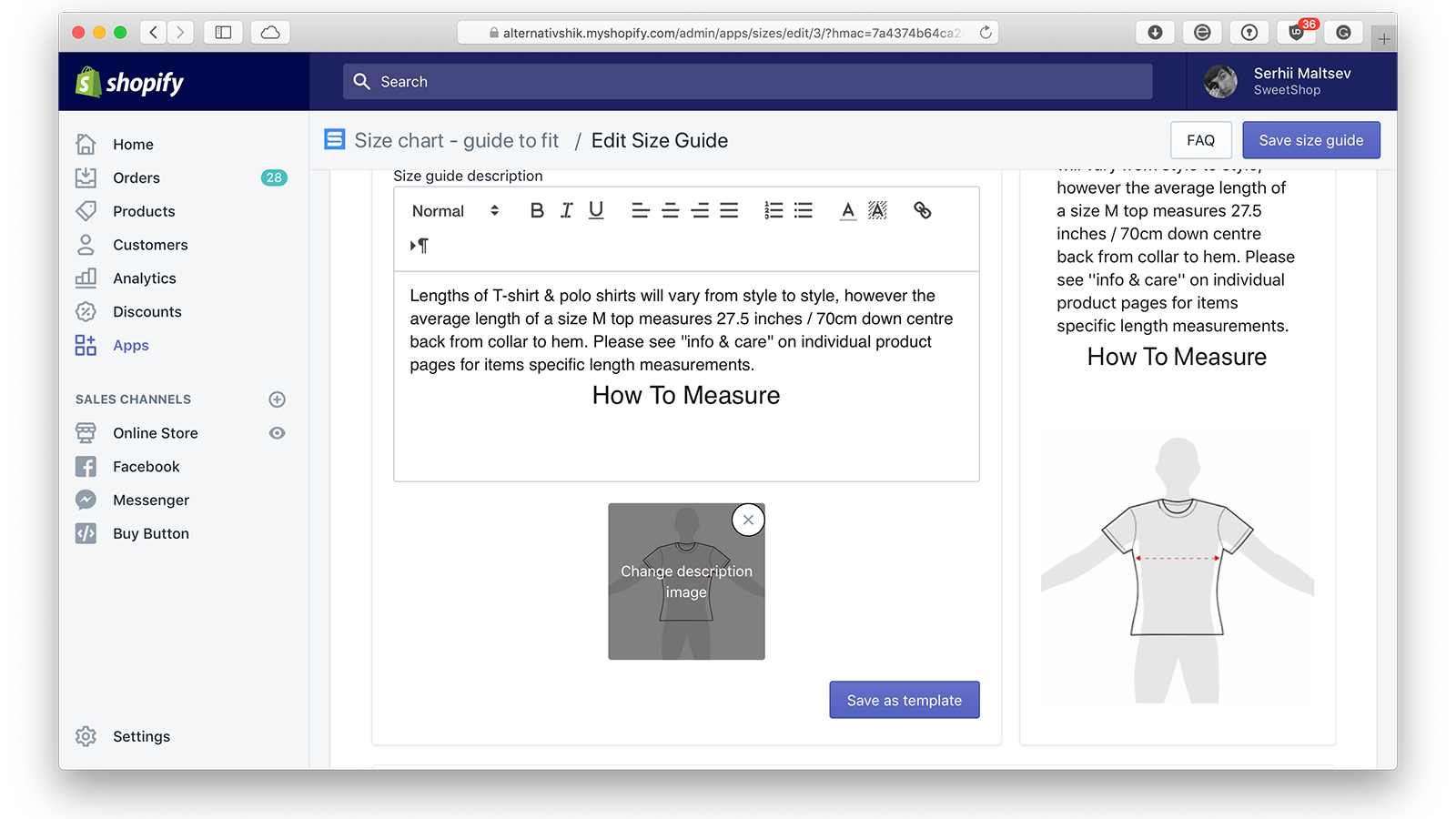Save the guide as template
The height and width of the screenshot is (819, 1456).
click(x=904, y=701)
